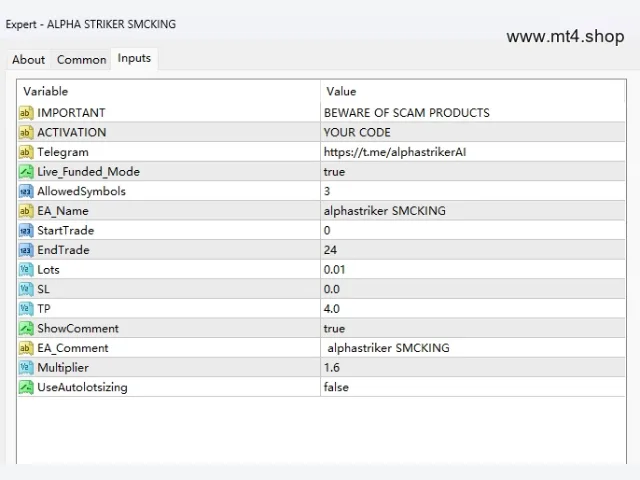
Task: Select the Telegram variable name
Action: coord(63,152)
